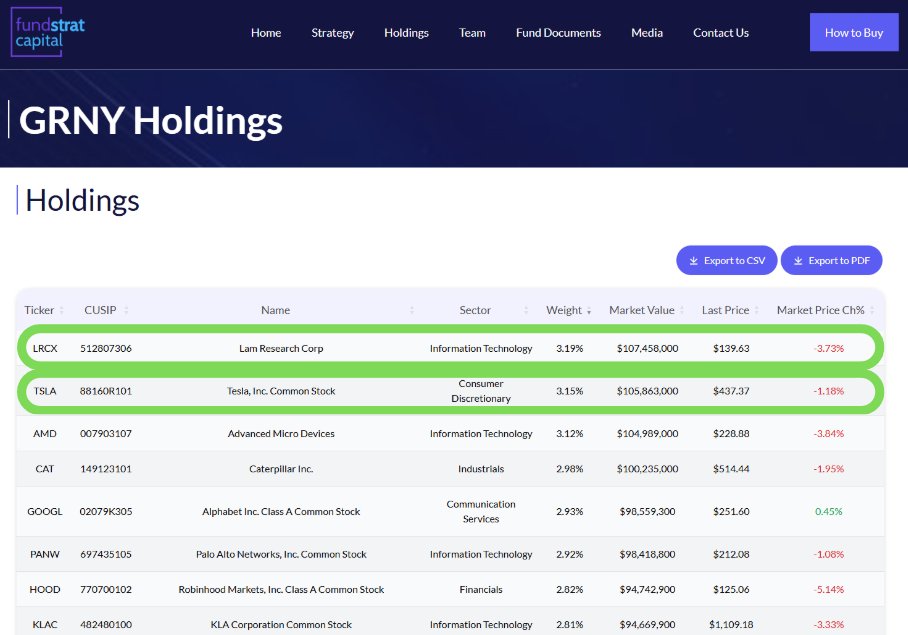Click Market Price Ch% header text
This screenshot has width=908, height=635.
[x=820, y=310]
